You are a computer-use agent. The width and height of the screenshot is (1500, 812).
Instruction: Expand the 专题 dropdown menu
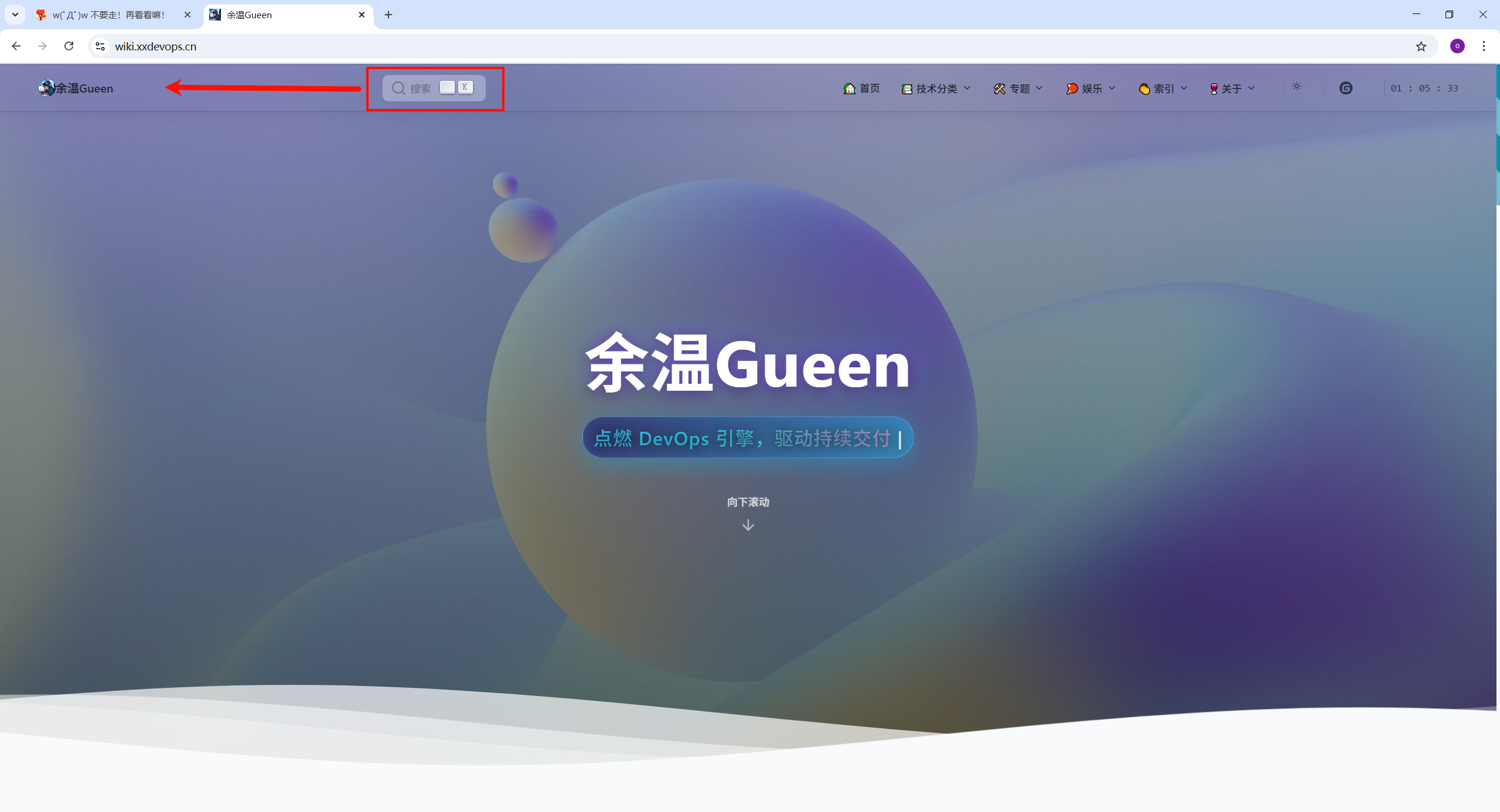[x=1018, y=88]
